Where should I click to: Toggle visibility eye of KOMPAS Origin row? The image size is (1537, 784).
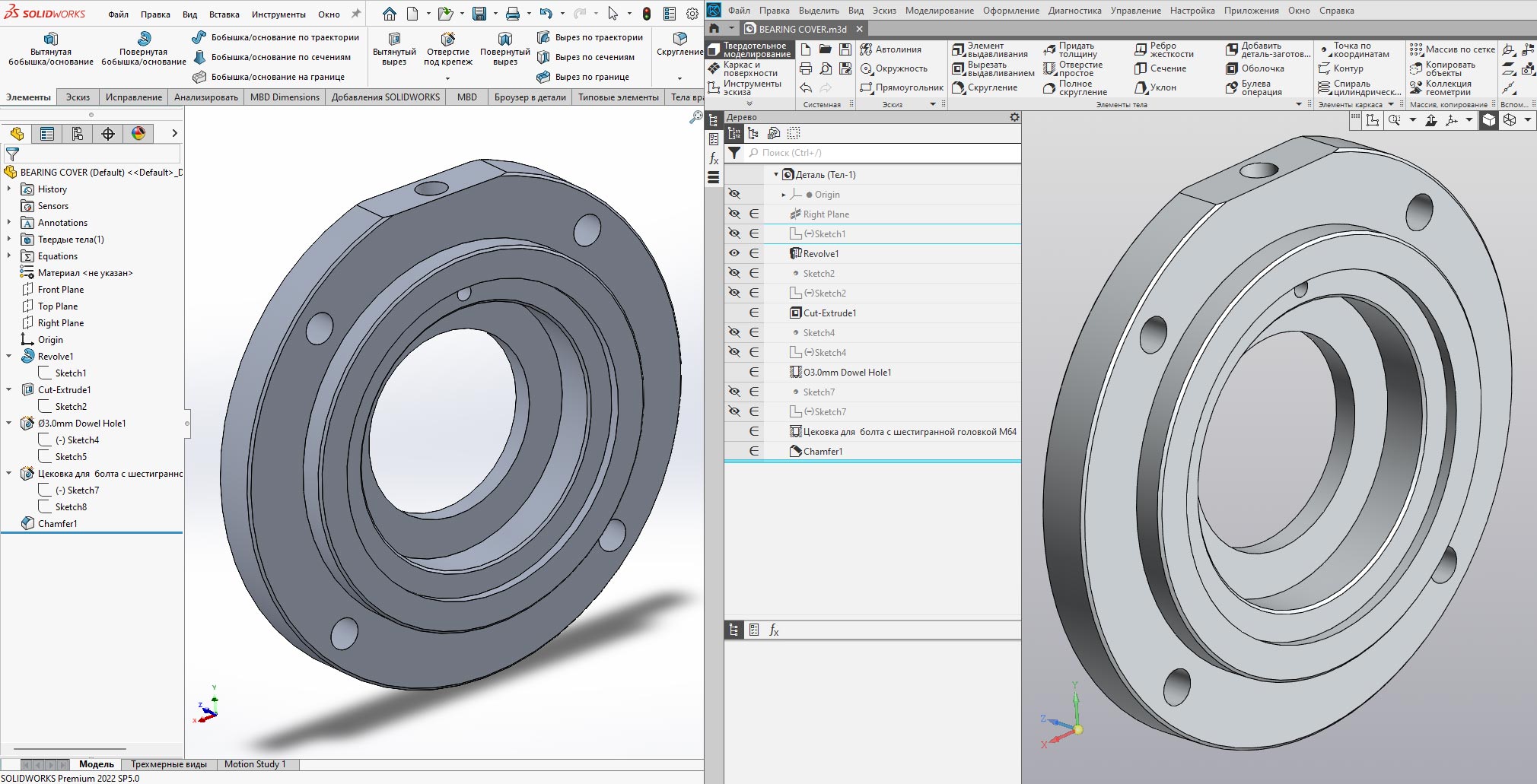coord(734,195)
